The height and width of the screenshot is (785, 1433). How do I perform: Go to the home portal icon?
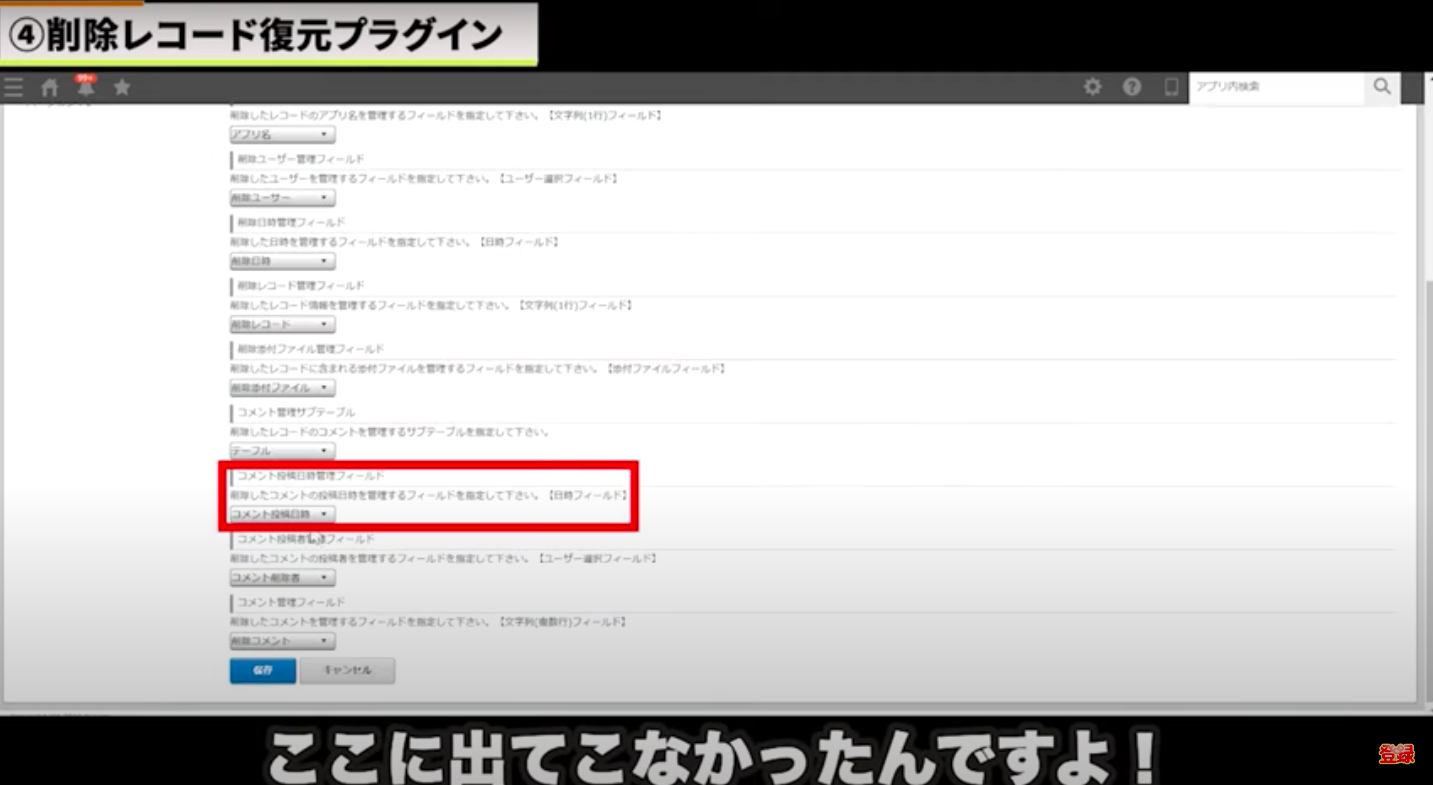[x=50, y=88]
